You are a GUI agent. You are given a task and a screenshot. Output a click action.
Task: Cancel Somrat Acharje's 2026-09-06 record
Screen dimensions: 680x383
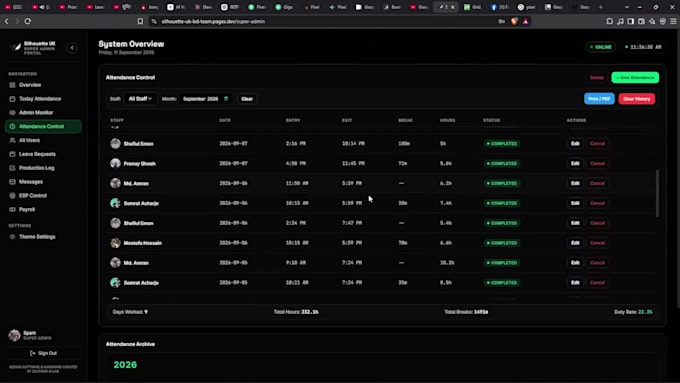tap(597, 203)
